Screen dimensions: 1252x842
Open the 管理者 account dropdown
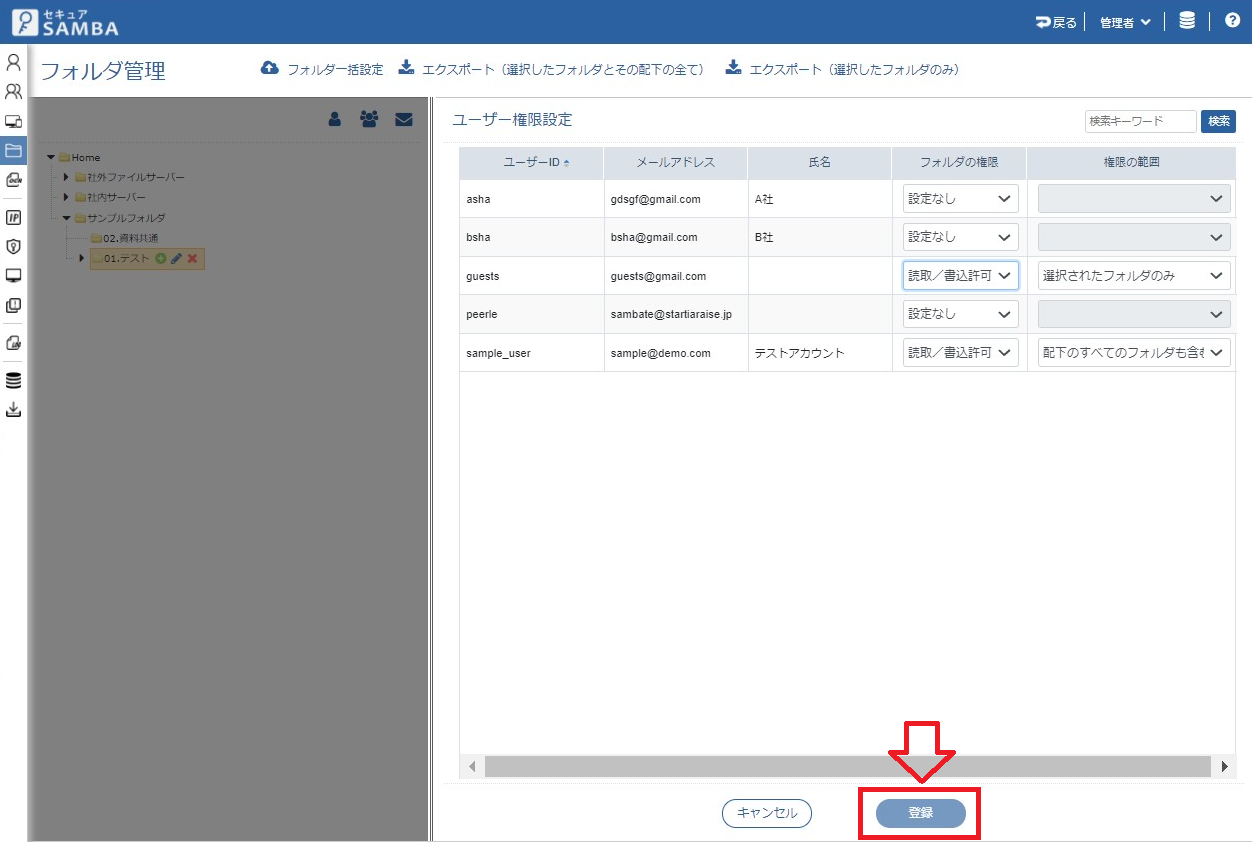click(1125, 22)
